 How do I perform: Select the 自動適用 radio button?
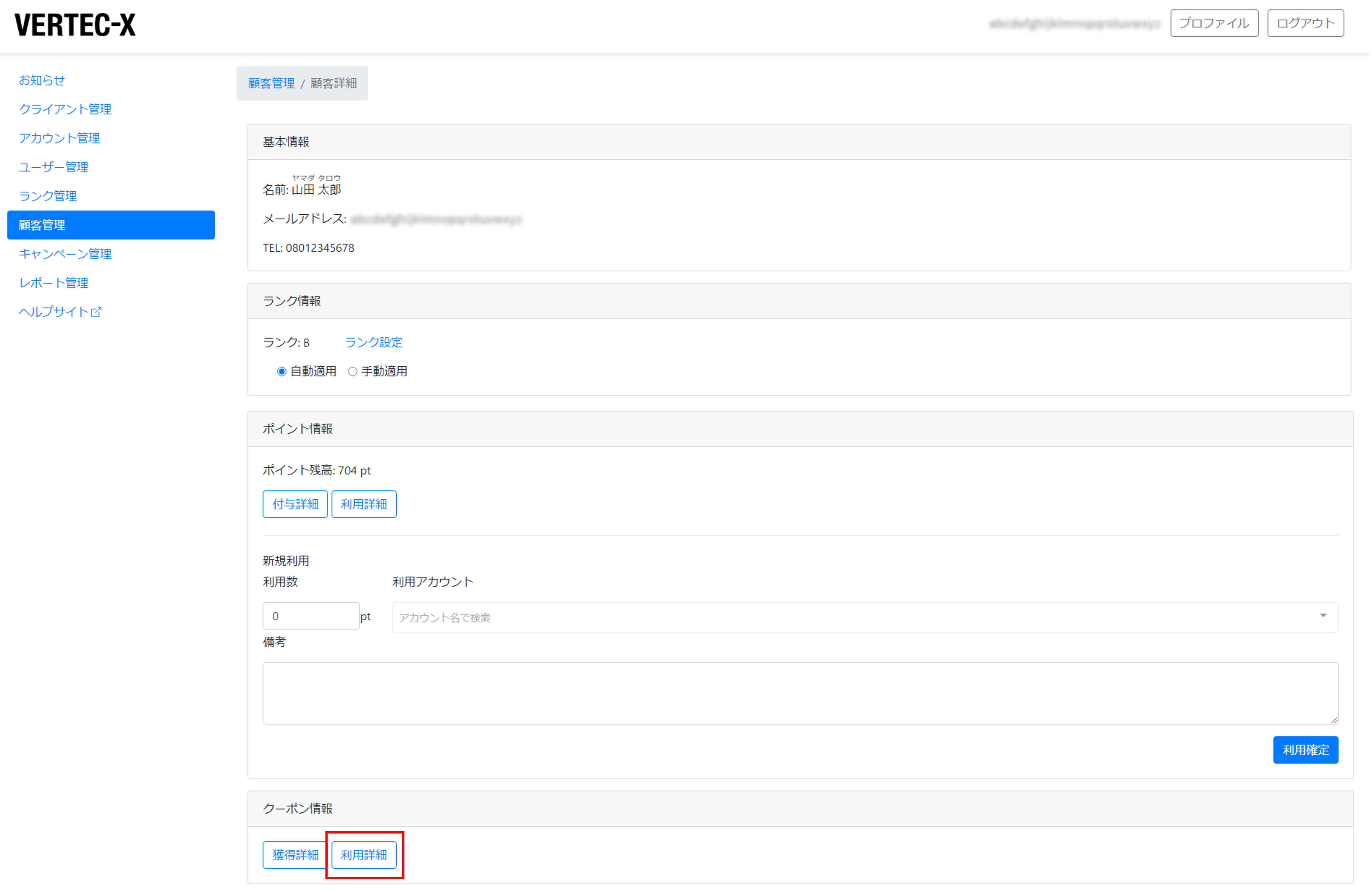pyautogui.click(x=282, y=372)
